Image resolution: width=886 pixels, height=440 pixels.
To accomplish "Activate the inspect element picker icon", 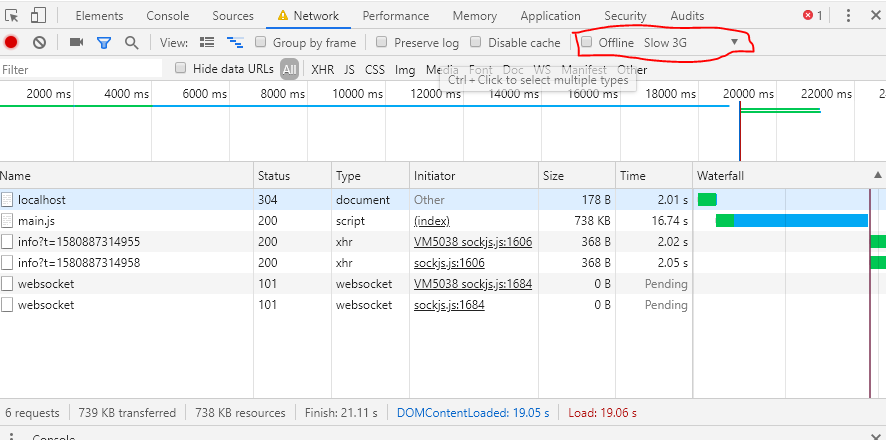I will tap(12, 16).
